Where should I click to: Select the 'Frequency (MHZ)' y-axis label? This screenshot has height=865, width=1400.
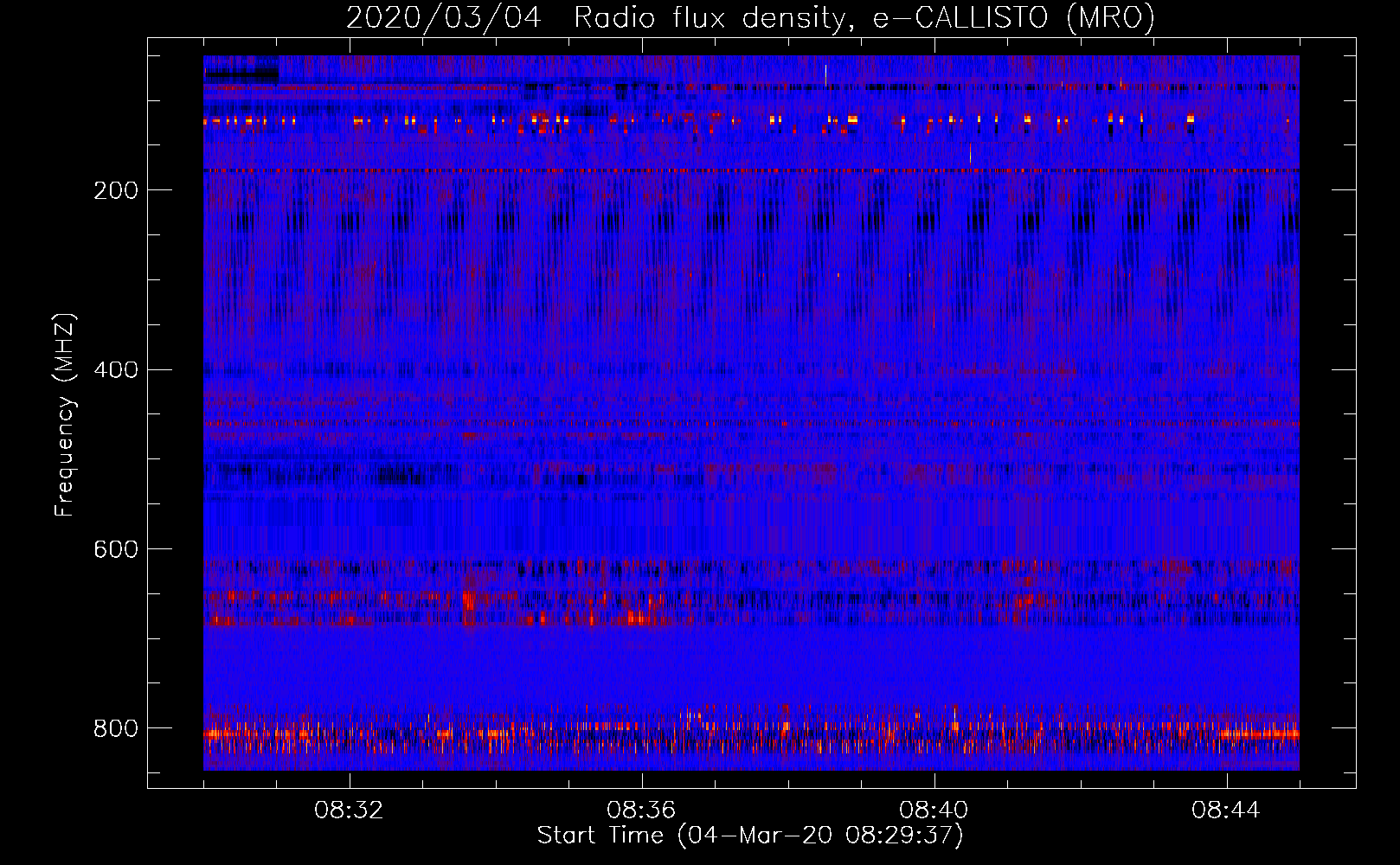coord(65,414)
